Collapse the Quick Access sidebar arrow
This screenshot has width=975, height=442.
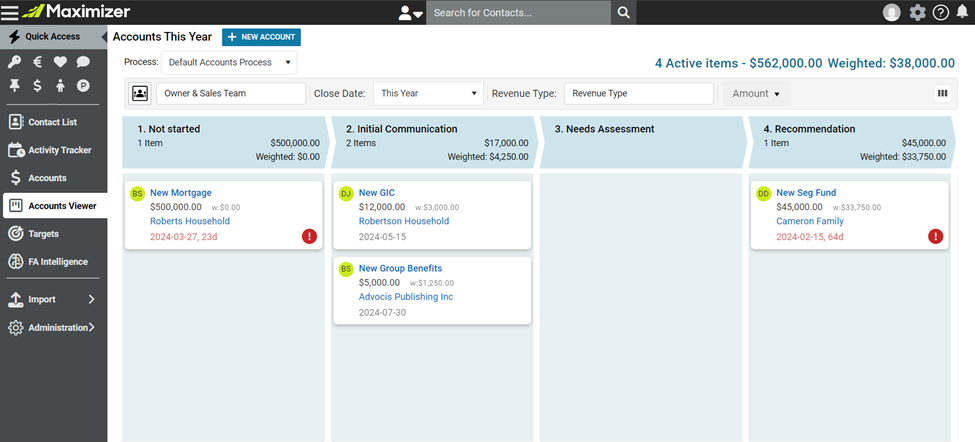coord(103,37)
